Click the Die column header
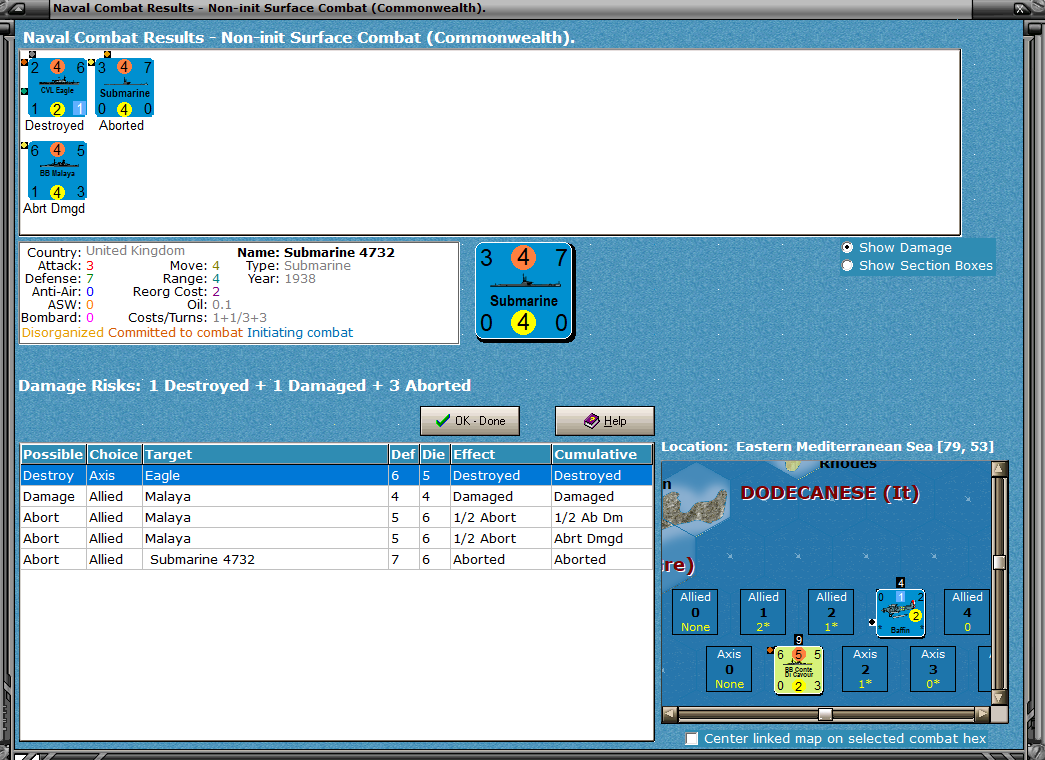 point(434,454)
